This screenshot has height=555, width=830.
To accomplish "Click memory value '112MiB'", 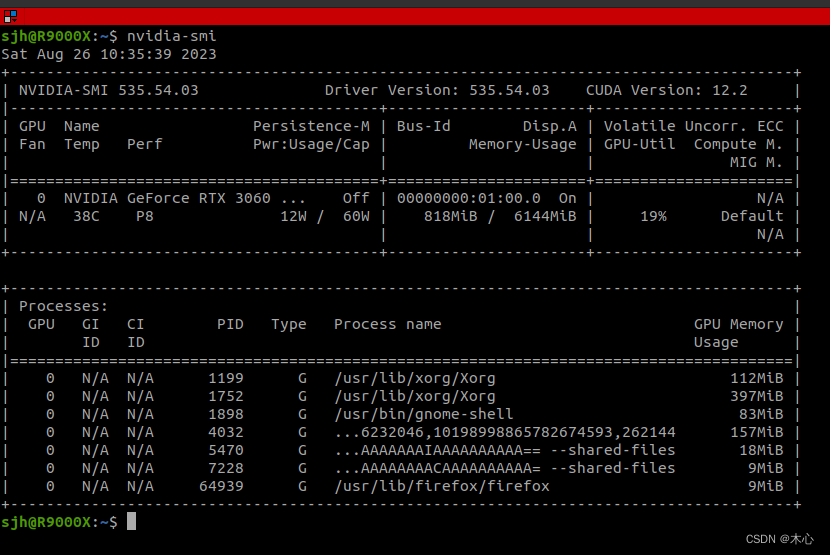I will click(x=756, y=379).
